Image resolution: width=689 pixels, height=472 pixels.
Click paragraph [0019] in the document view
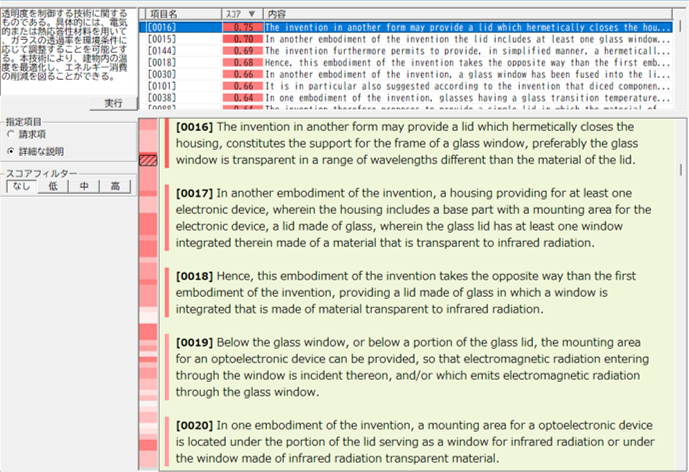click(x=412, y=367)
